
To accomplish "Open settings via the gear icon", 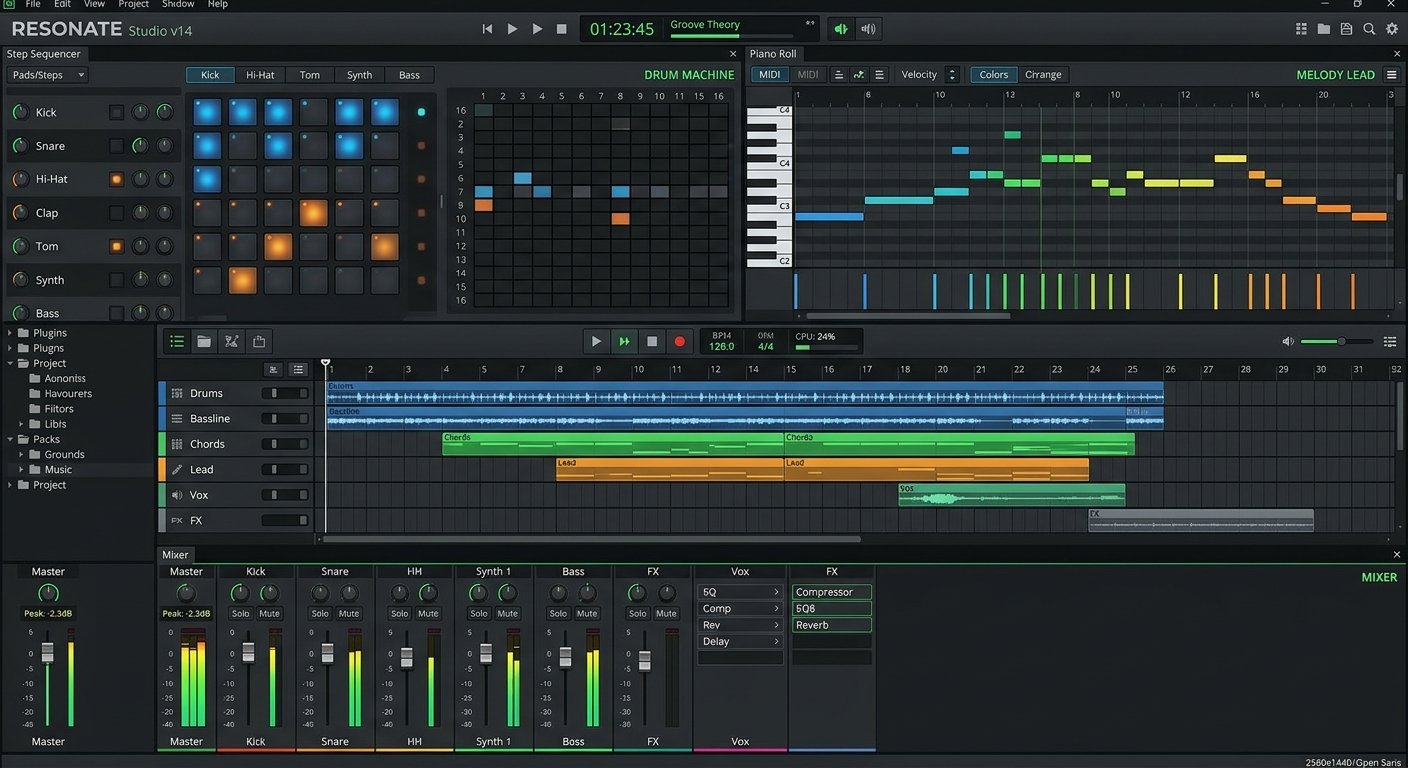I will (x=1391, y=29).
